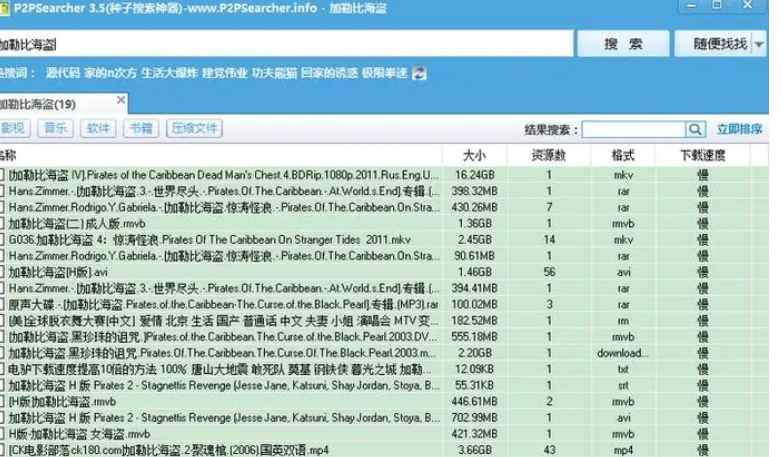Check the box for [H版]加勒比海盗.rmvb

tap(2, 402)
